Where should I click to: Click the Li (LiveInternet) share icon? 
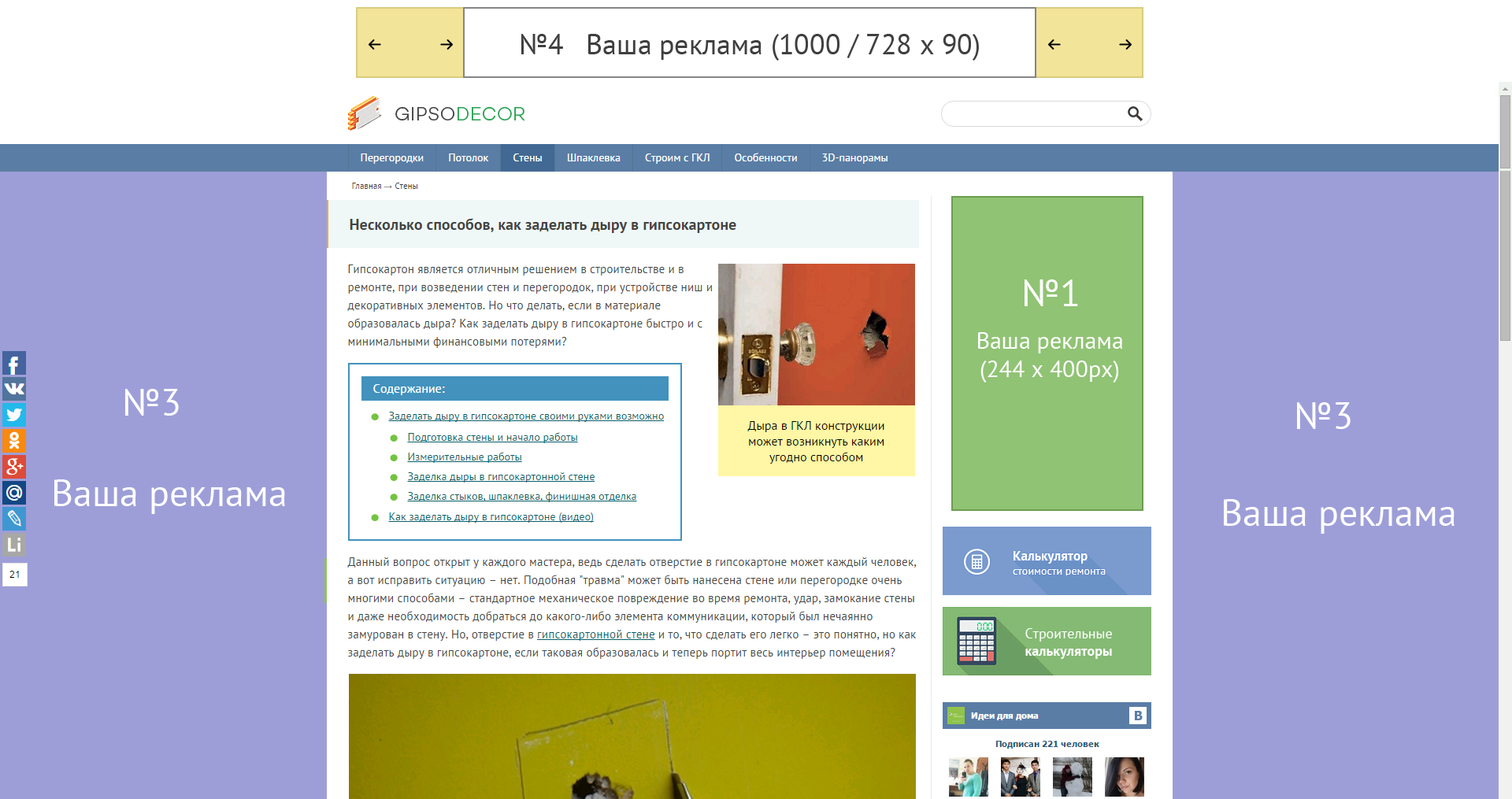tap(14, 545)
